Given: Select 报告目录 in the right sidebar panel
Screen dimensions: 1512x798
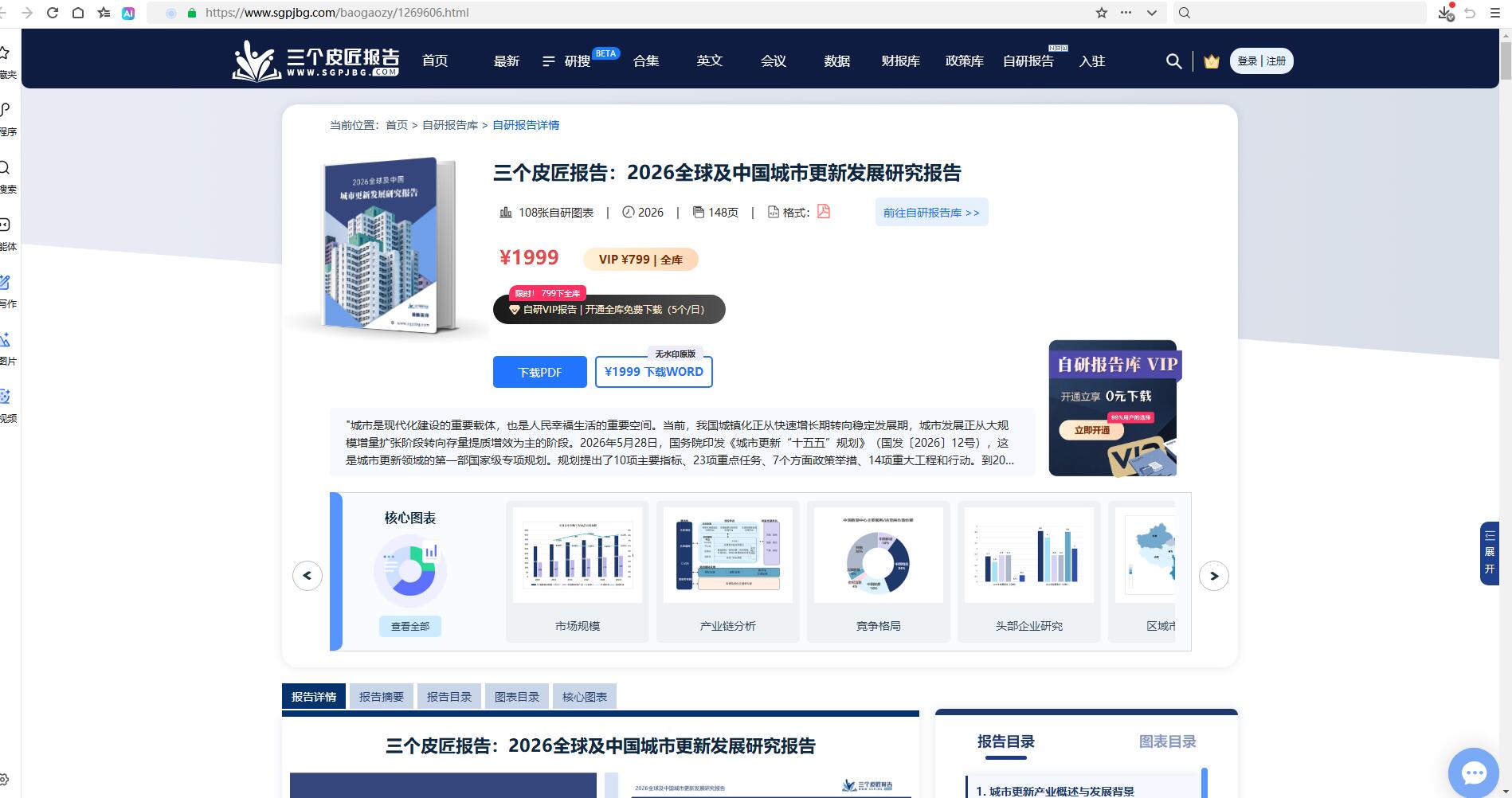Looking at the screenshot, I should [x=1006, y=742].
